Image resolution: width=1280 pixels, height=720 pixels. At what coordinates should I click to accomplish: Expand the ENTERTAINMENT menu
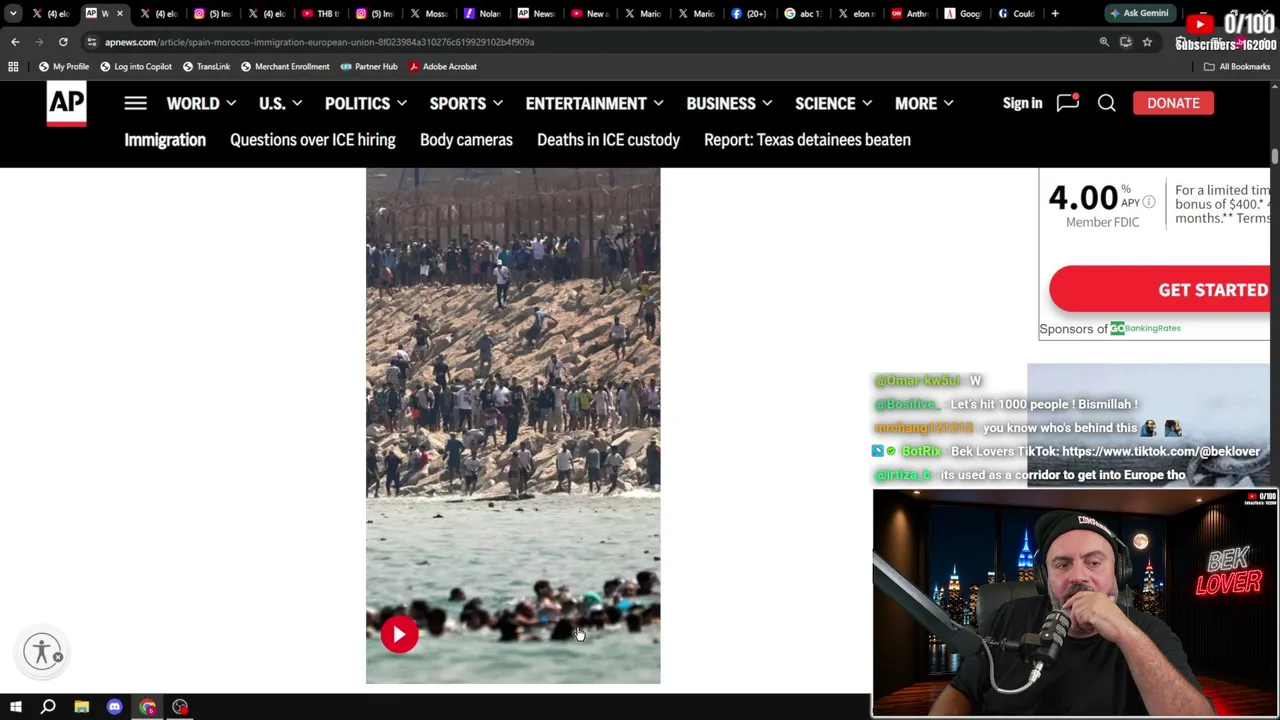point(594,103)
